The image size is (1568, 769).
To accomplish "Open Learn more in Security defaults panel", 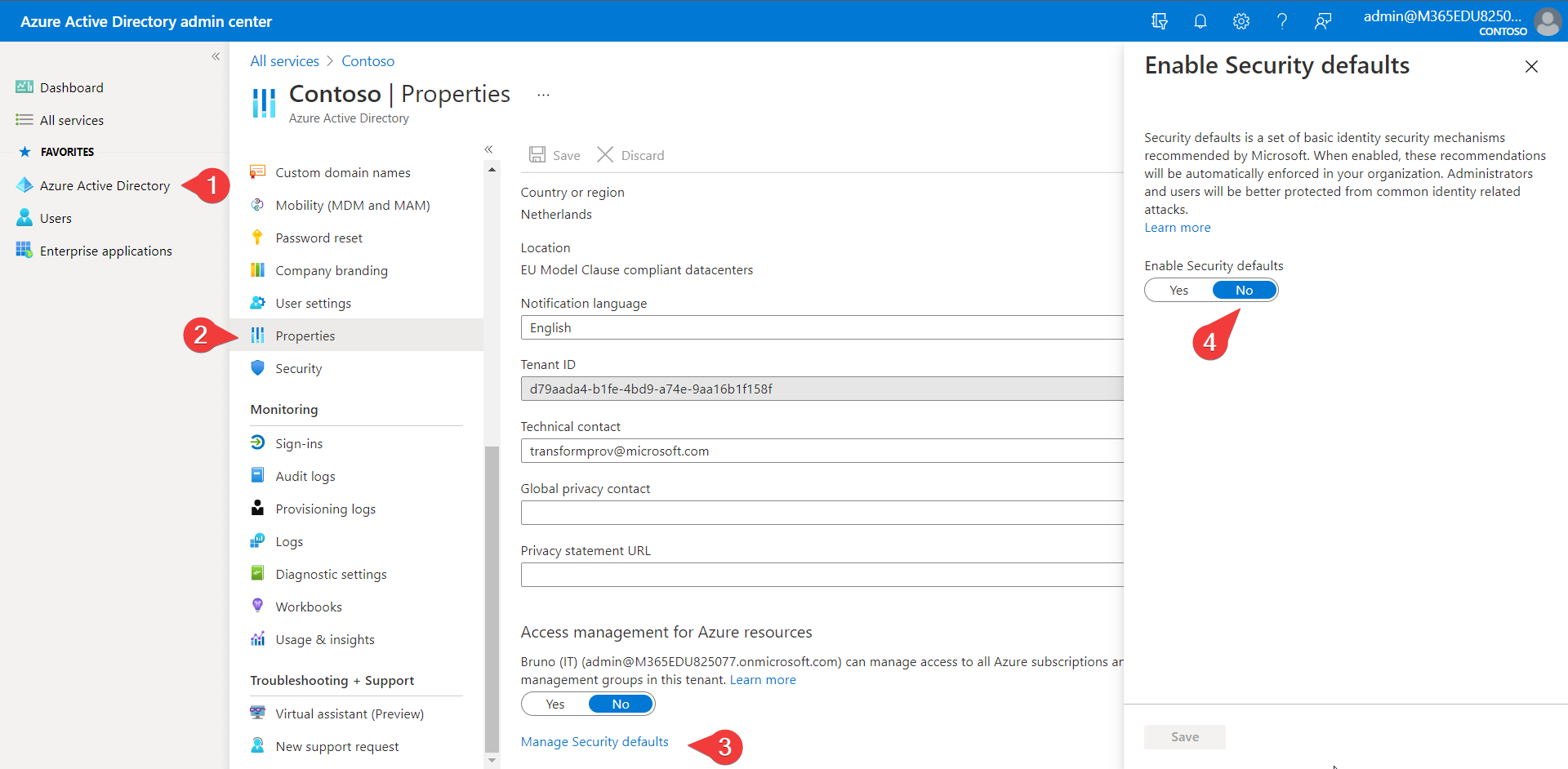I will pos(1178,228).
